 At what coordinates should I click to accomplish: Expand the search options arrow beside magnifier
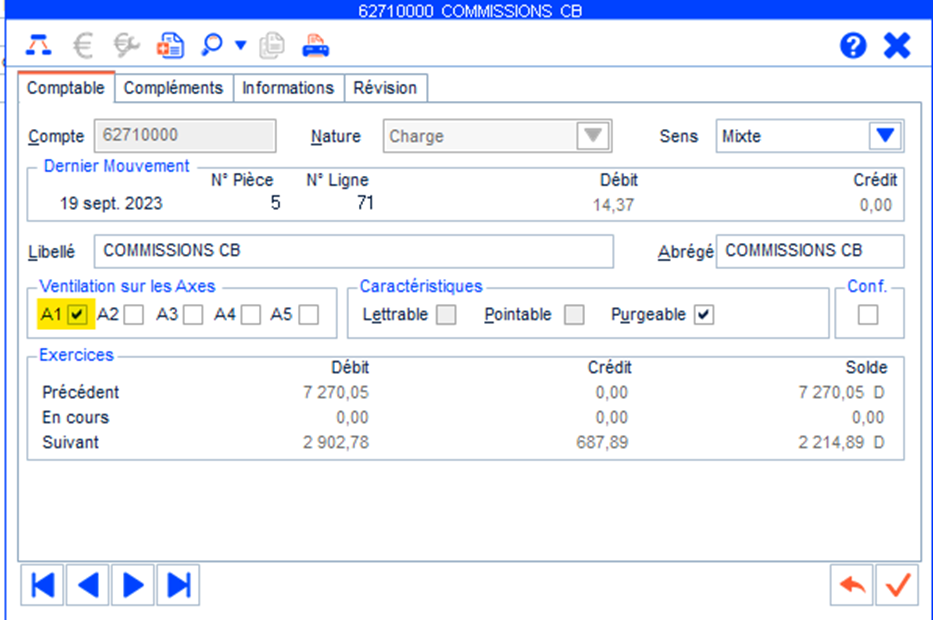click(x=240, y=45)
